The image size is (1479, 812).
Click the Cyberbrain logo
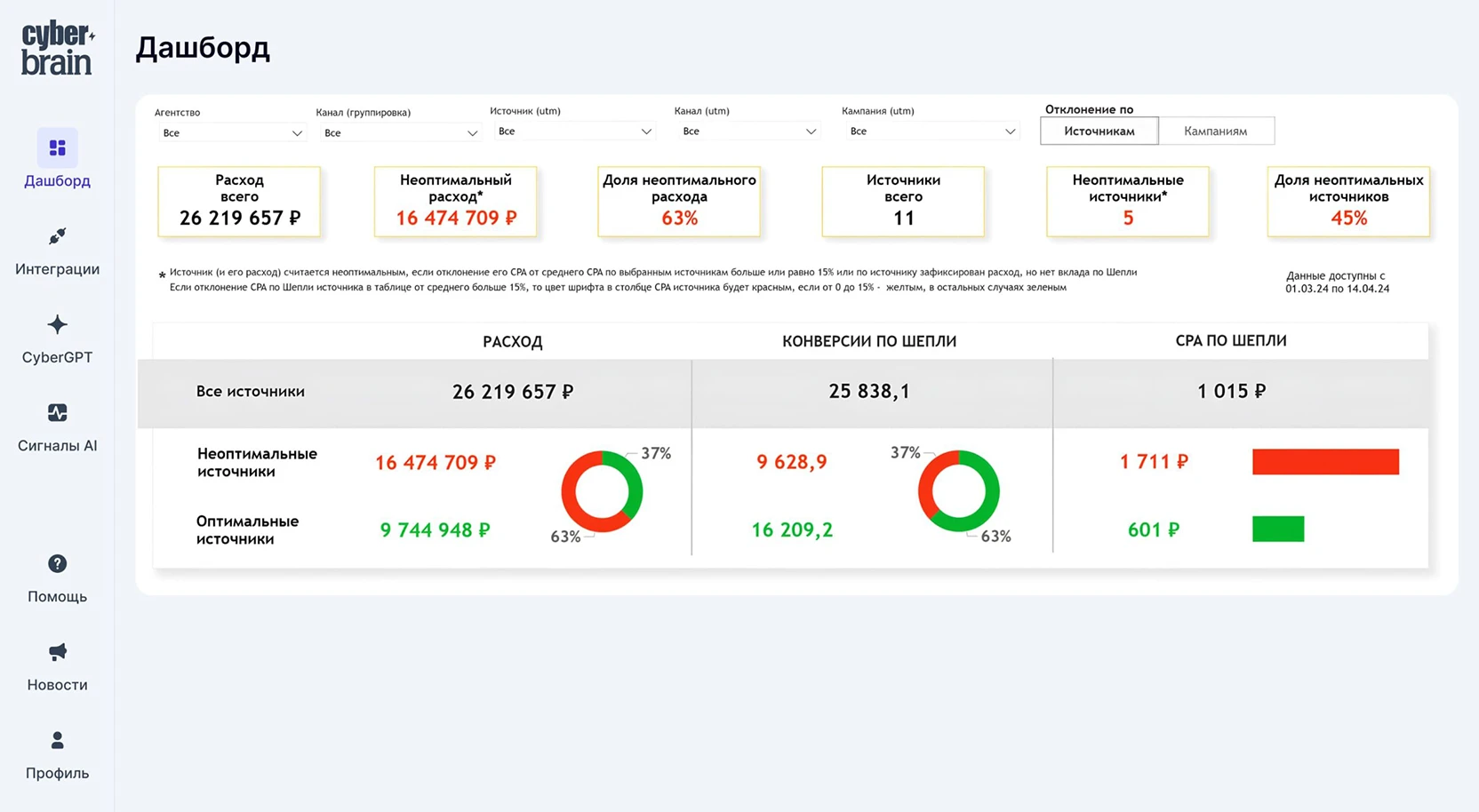point(57,49)
